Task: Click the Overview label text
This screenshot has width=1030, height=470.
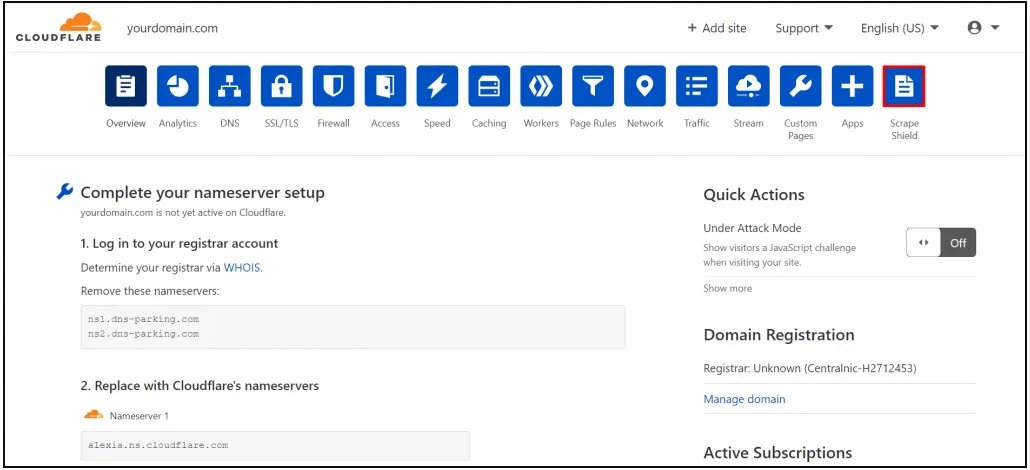Action: [x=125, y=123]
